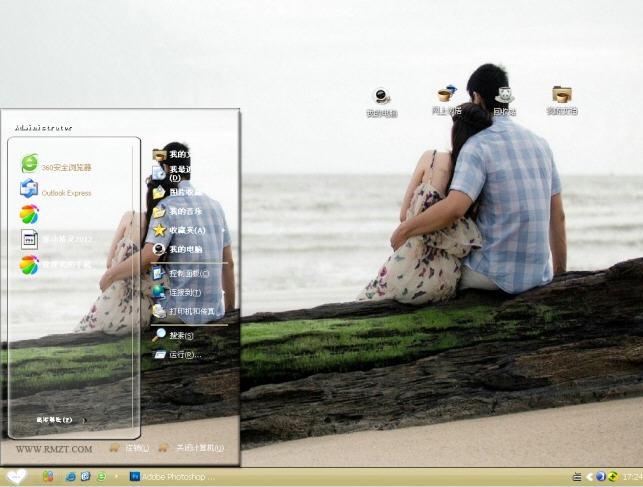The image size is (643, 487).
Task: Open the My Pictures folder entry
Action: point(177,192)
